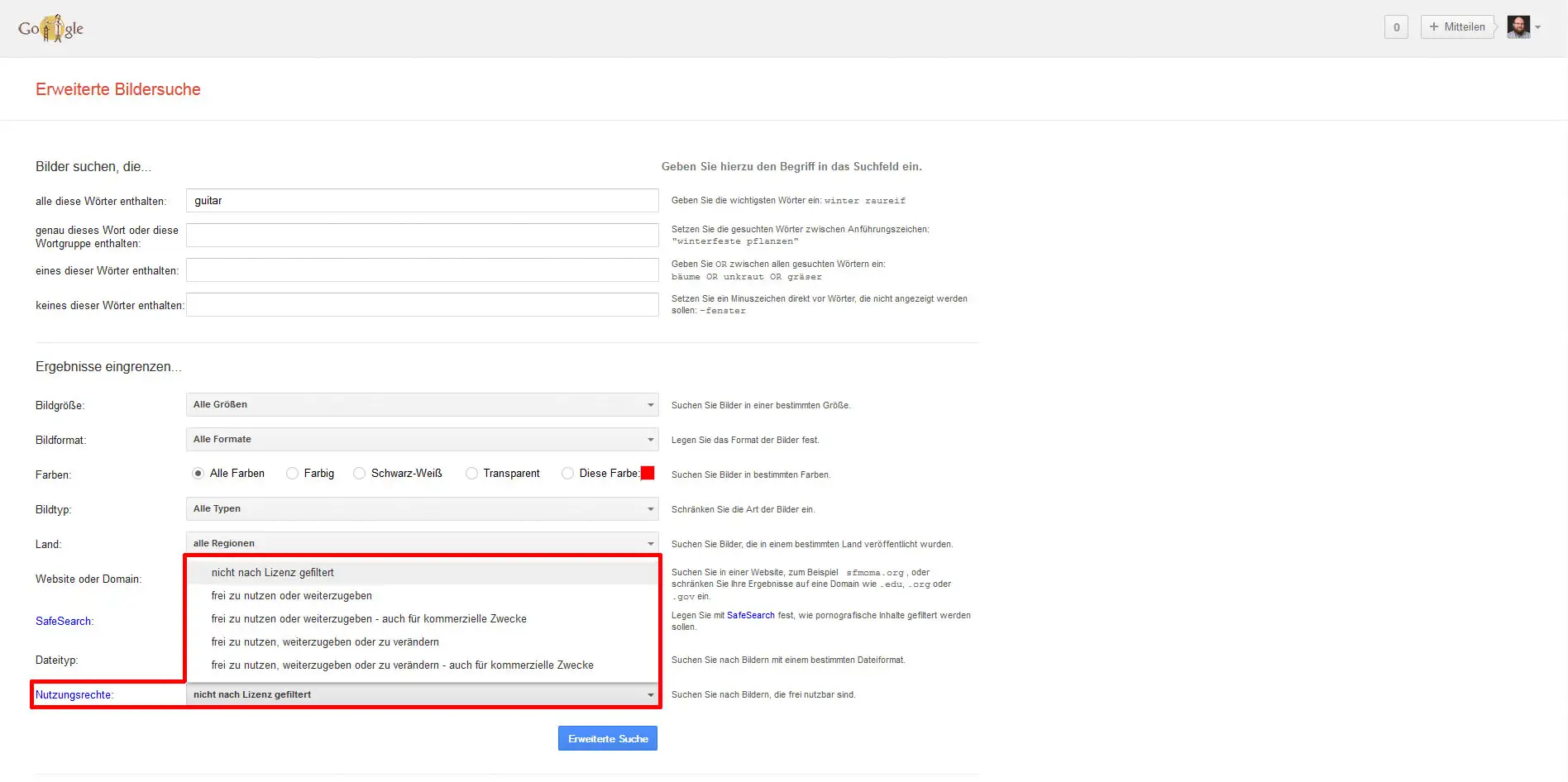Click the Erweiterte Suche button
1568x782 pixels.
click(608, 737)
